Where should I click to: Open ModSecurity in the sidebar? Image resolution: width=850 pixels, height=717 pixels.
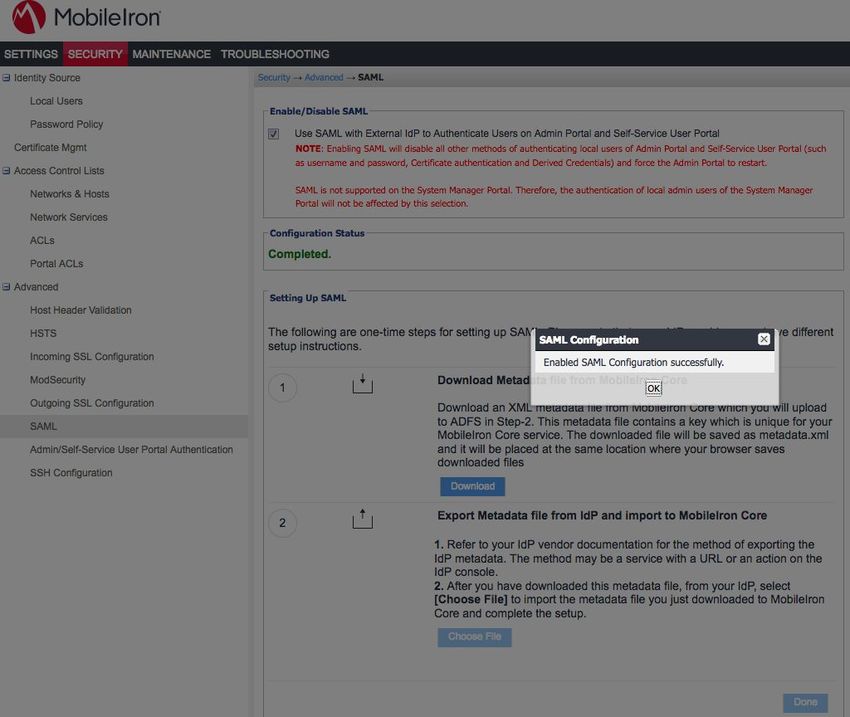coord(58,380)
